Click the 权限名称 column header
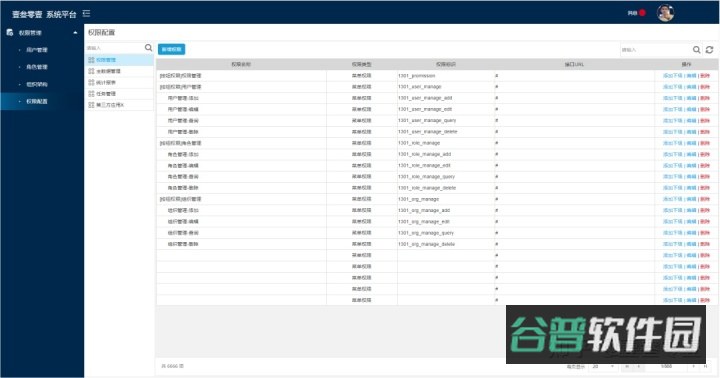720x378 pixels. pos(241,64)
